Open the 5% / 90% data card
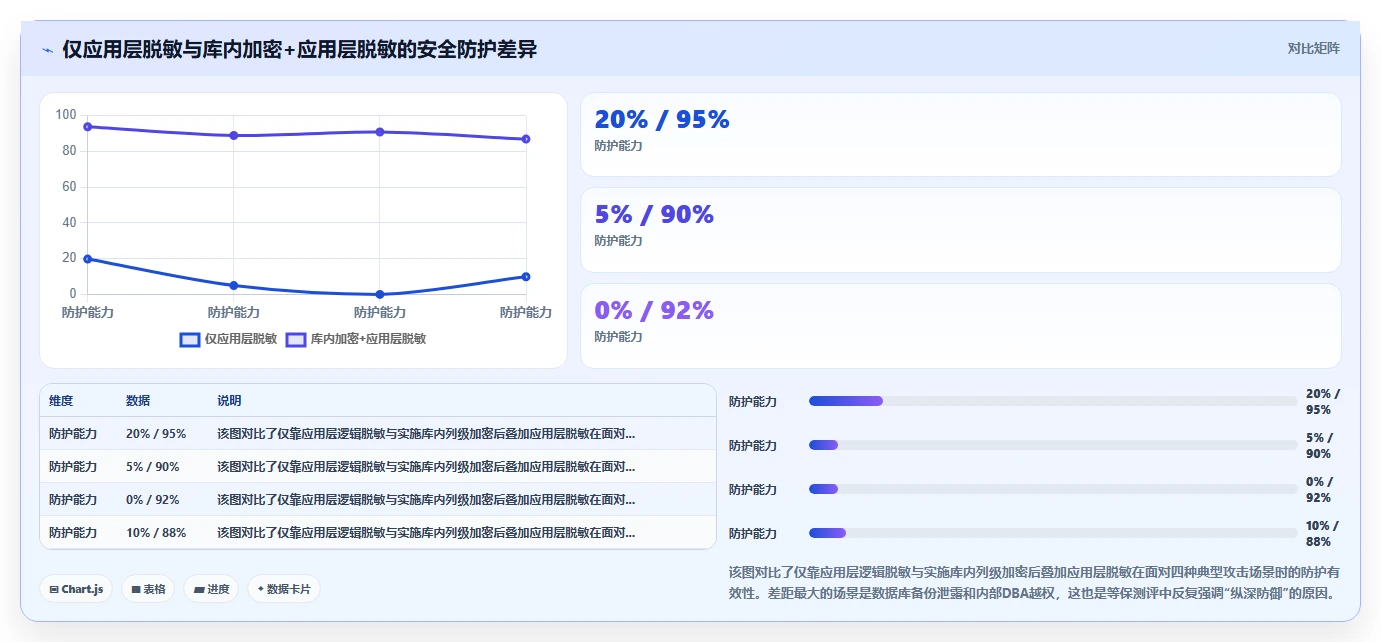This screenshot has width=1381, height=642. coord(960,230)
